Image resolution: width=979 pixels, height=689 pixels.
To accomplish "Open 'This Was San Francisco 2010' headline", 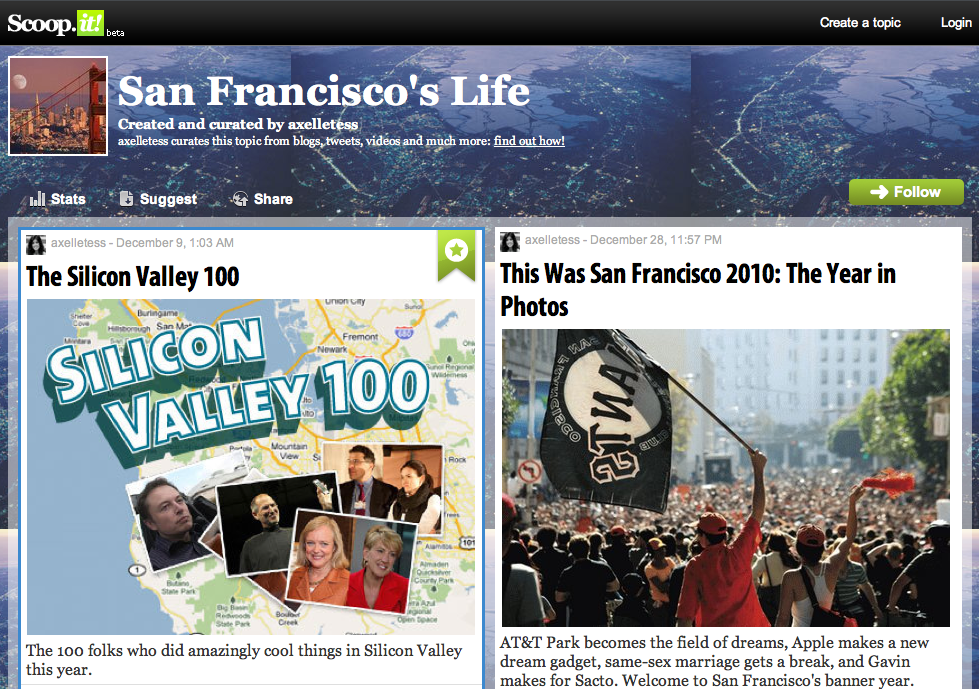I will click(x=698, y=290).
